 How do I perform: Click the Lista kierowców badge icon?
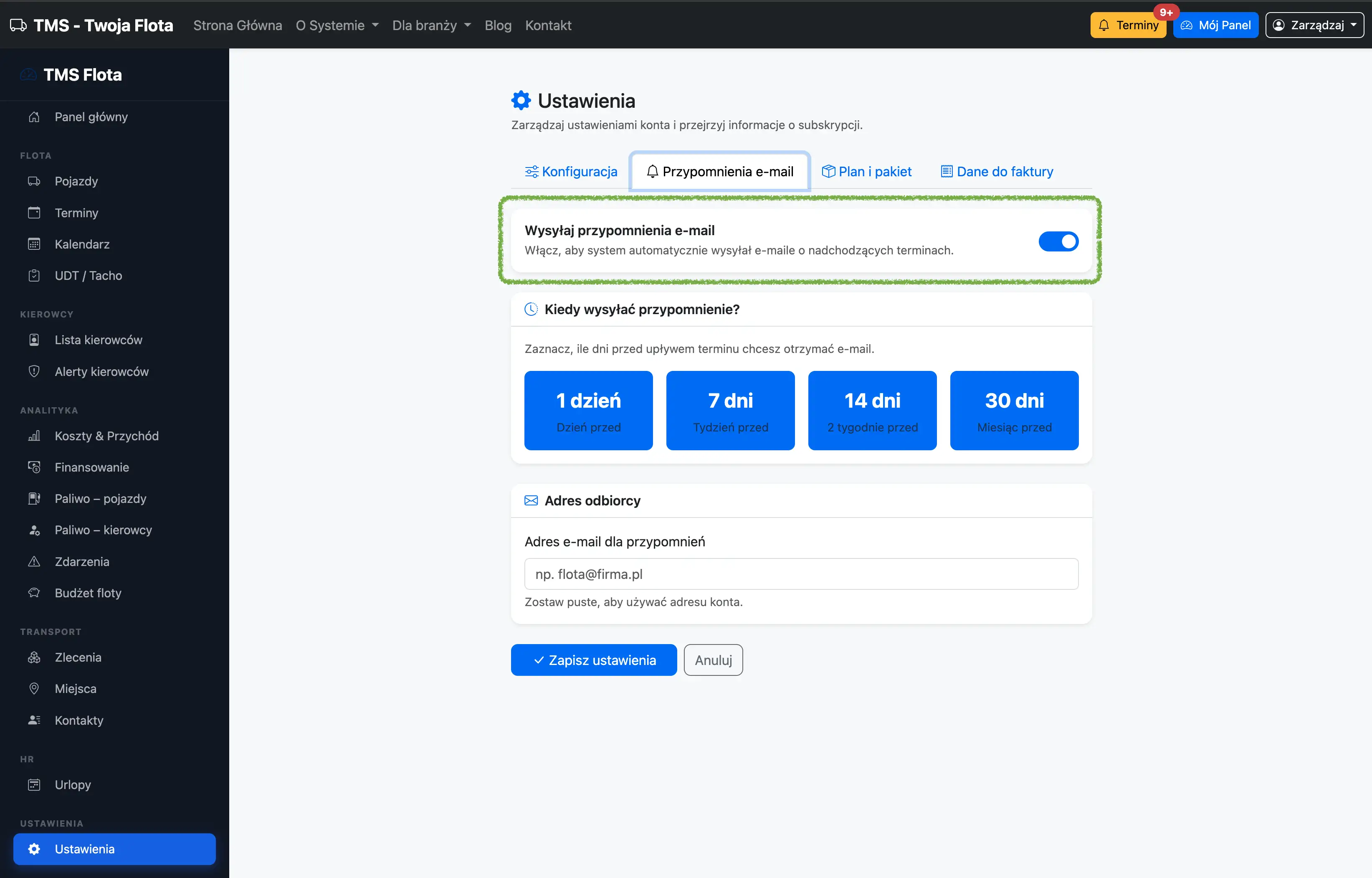(x=34, y=340)
